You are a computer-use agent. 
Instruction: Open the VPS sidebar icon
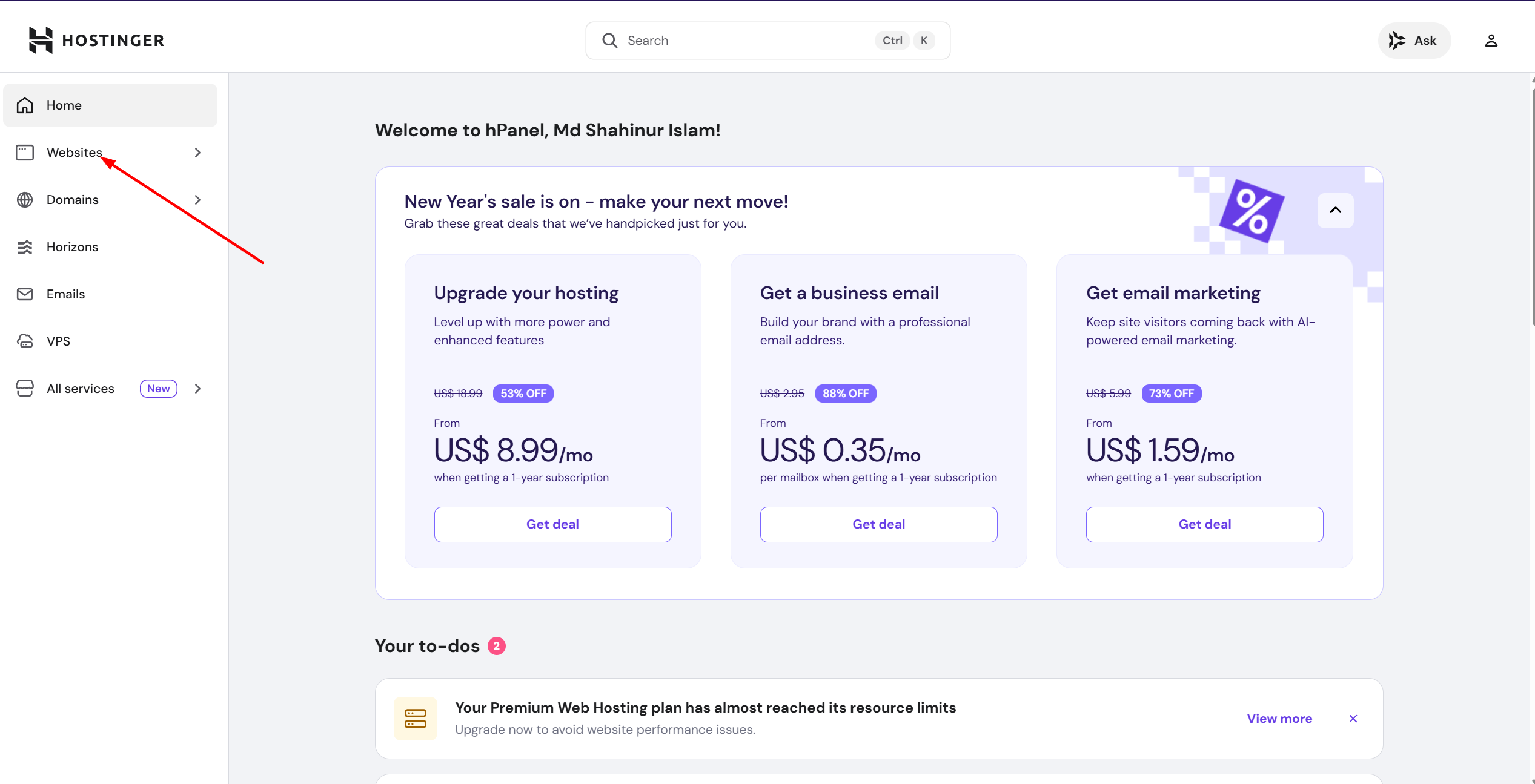(x=25, y=341)
